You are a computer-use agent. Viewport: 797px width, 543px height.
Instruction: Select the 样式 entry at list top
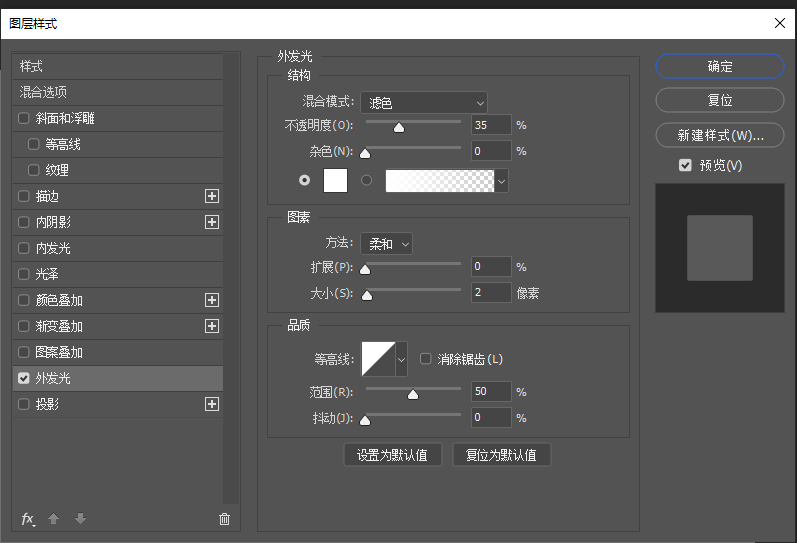[117, 66]
